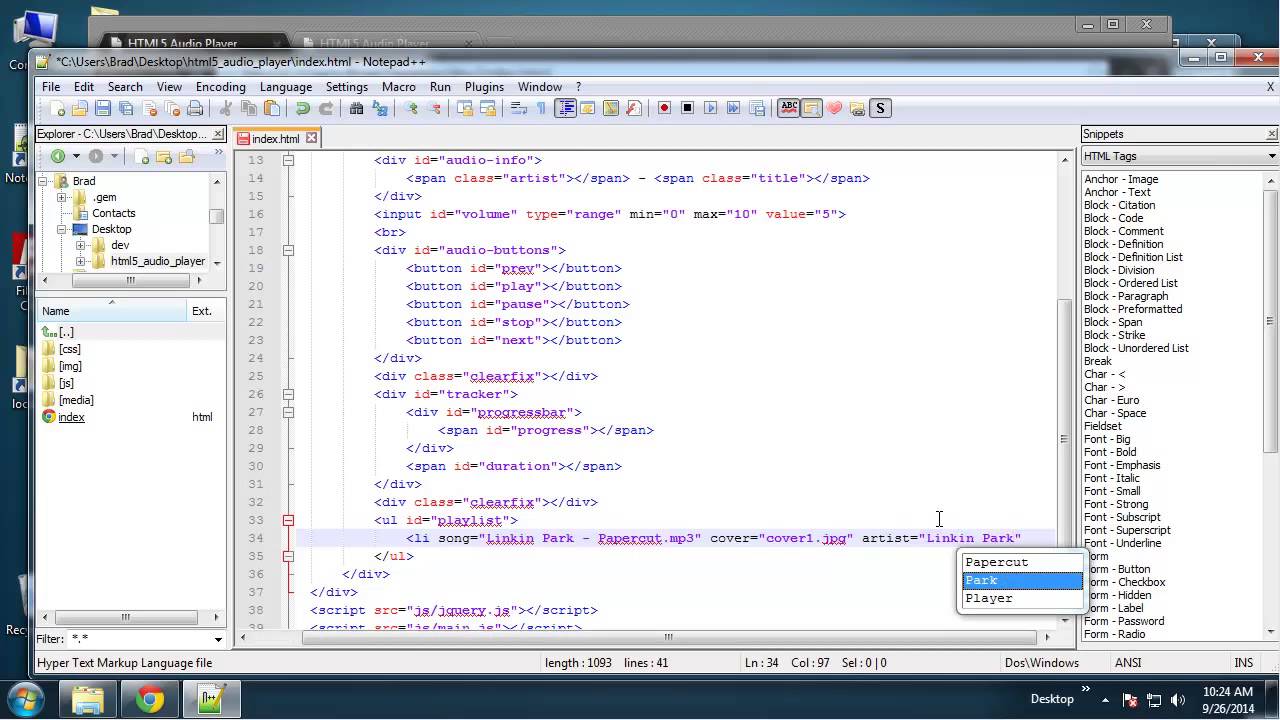This screenshot has height=720, width=1280.
Task: Click the Print toolbar icon
Action: pyautogui.click(x=195, y=108)
